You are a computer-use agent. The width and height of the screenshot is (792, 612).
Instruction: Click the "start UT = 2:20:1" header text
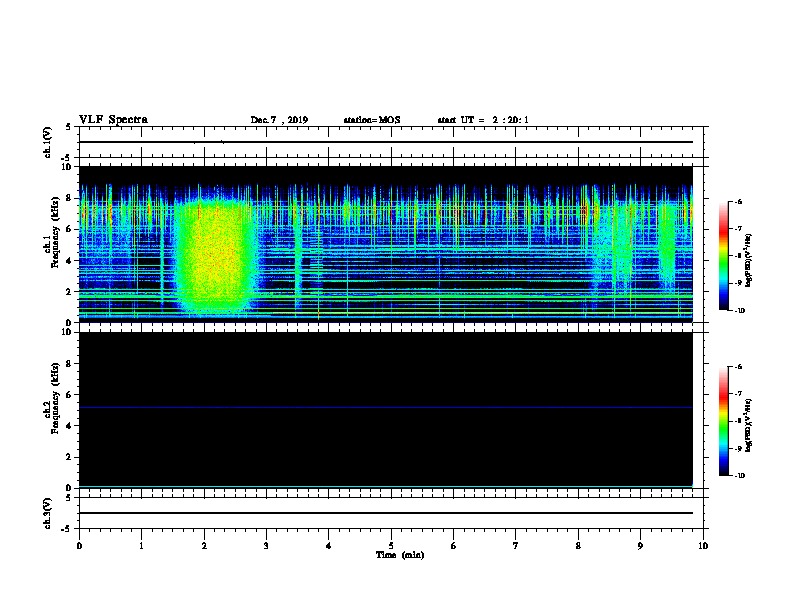pos(483,120)
